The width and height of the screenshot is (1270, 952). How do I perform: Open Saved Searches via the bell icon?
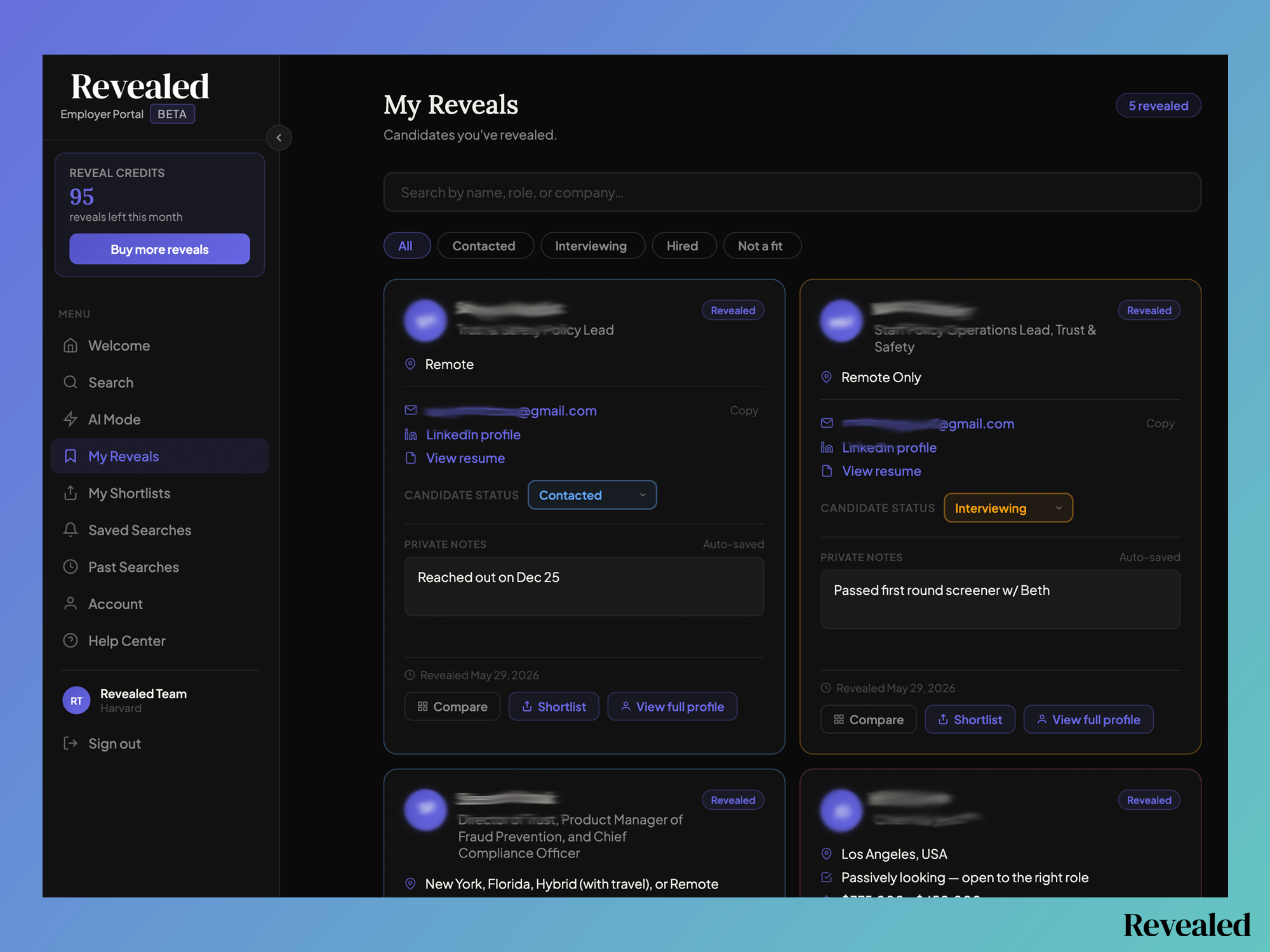pos(70,530)
